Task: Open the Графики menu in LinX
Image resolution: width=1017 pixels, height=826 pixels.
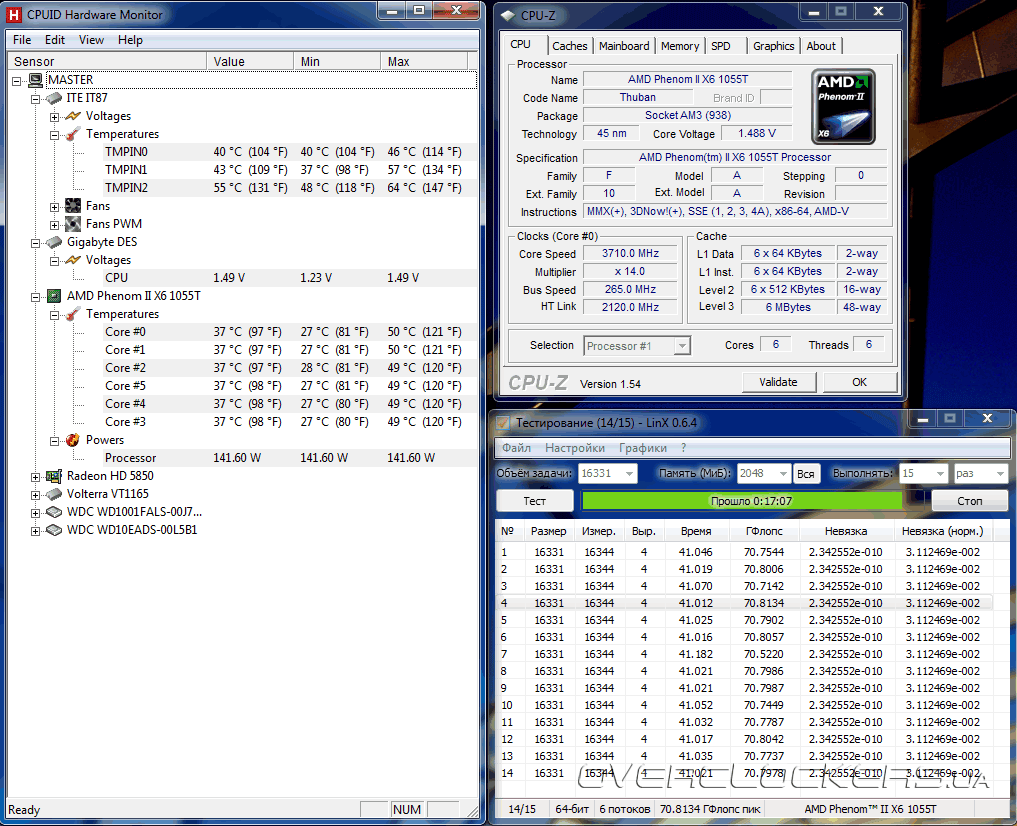Action: point(643,448)
